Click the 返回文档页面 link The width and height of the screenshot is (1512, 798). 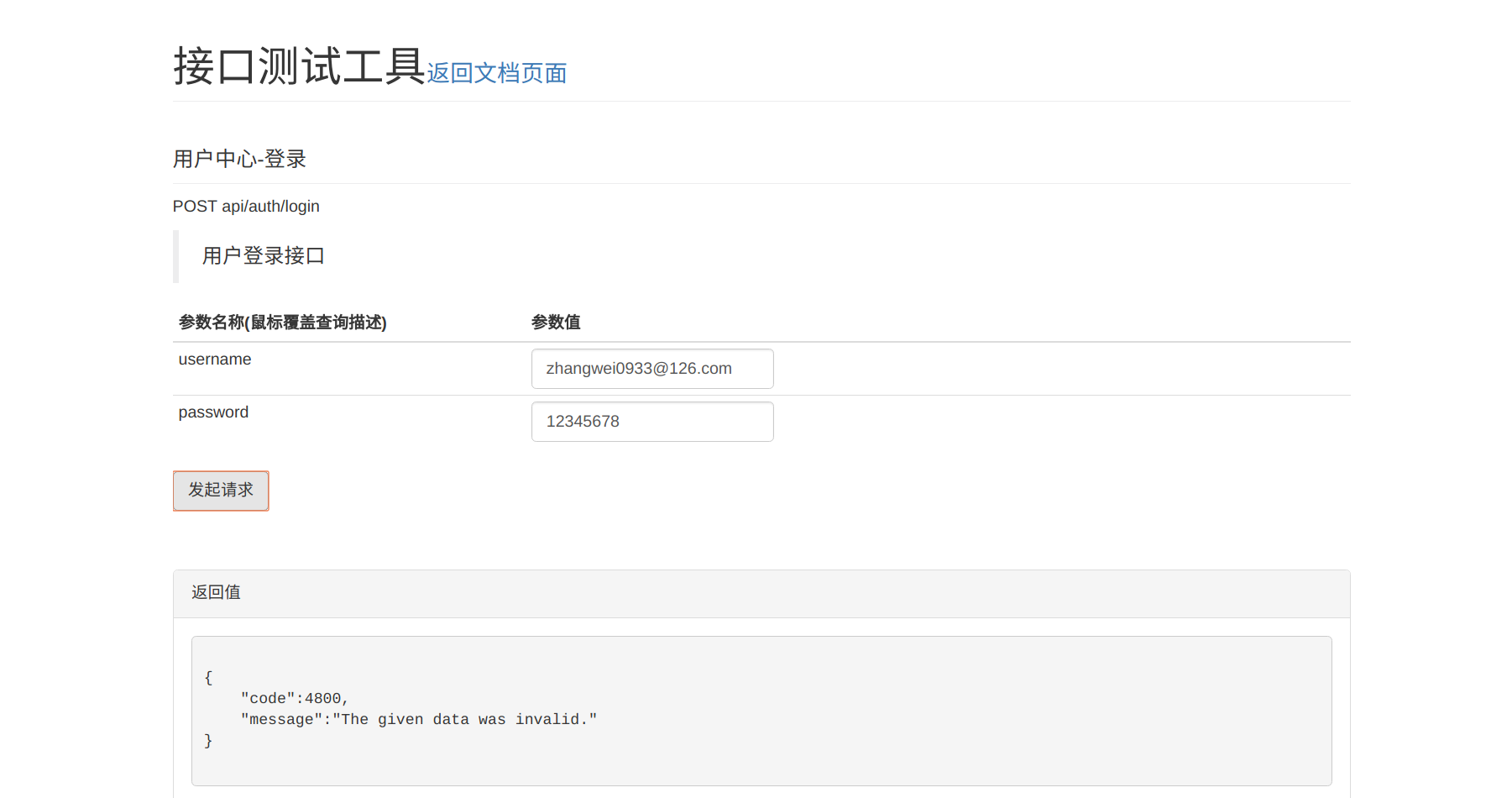496,73
